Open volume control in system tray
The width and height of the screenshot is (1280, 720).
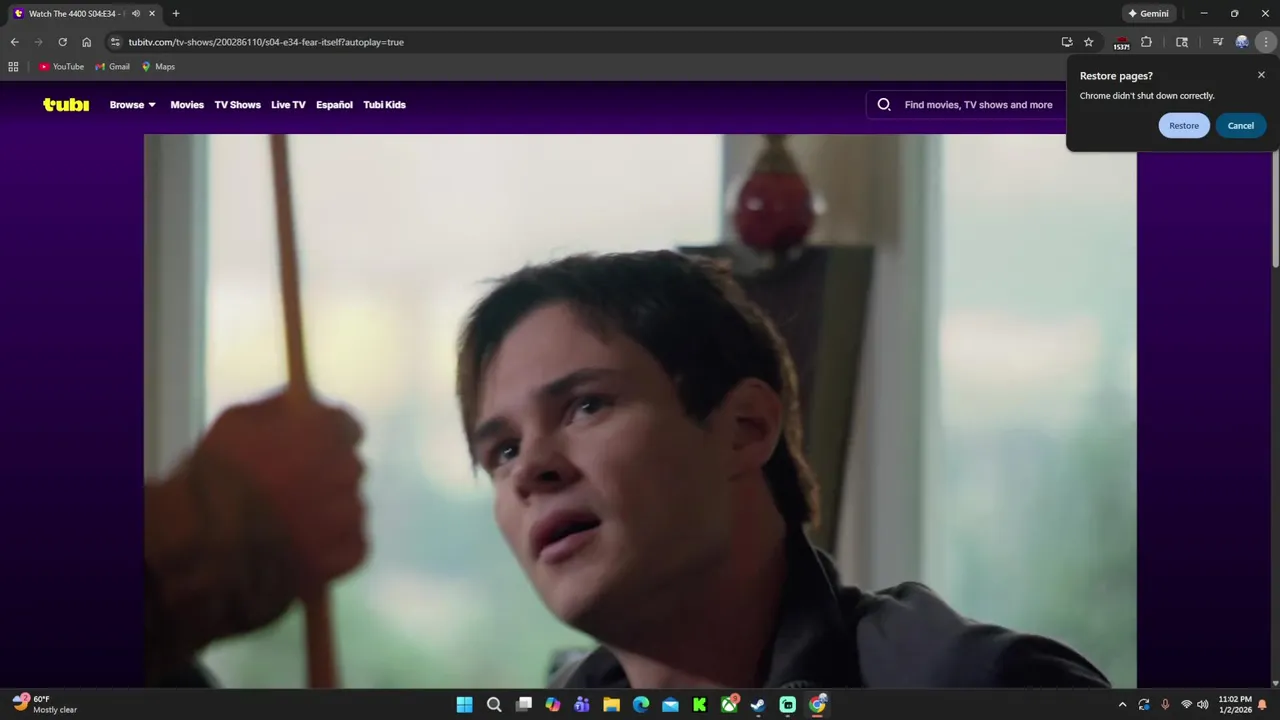1203,705
